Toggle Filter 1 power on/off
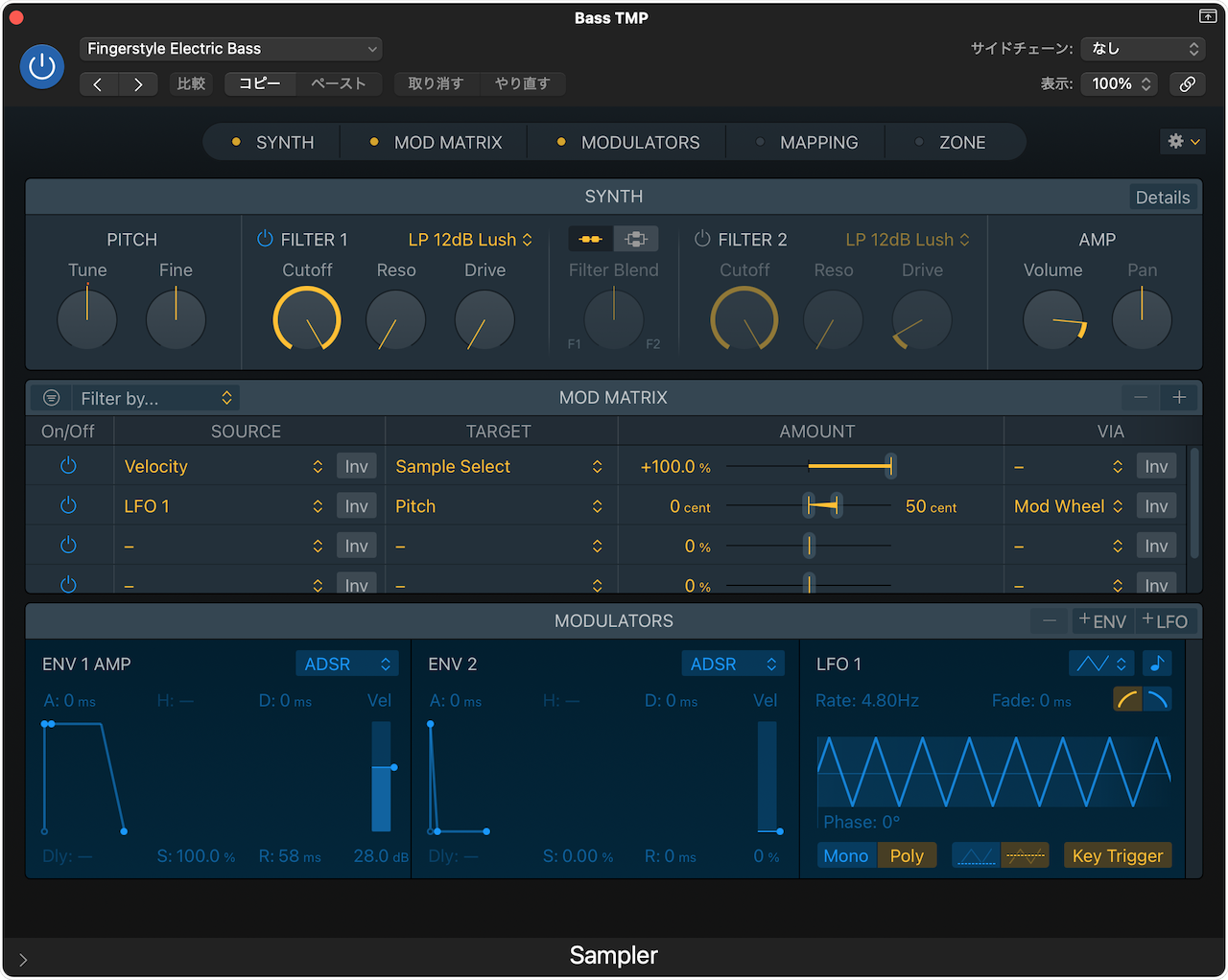Image resolution: width=1228 pixels, height=980 pixels. tap(265, 239)
